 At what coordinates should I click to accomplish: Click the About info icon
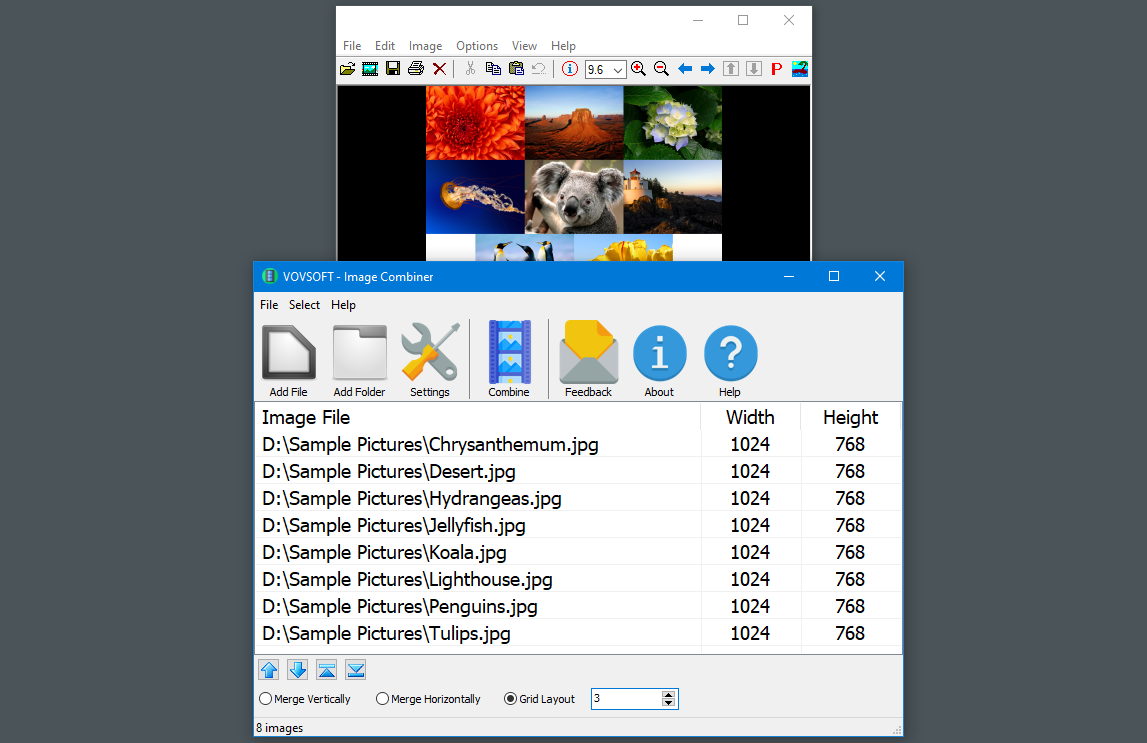659,354
